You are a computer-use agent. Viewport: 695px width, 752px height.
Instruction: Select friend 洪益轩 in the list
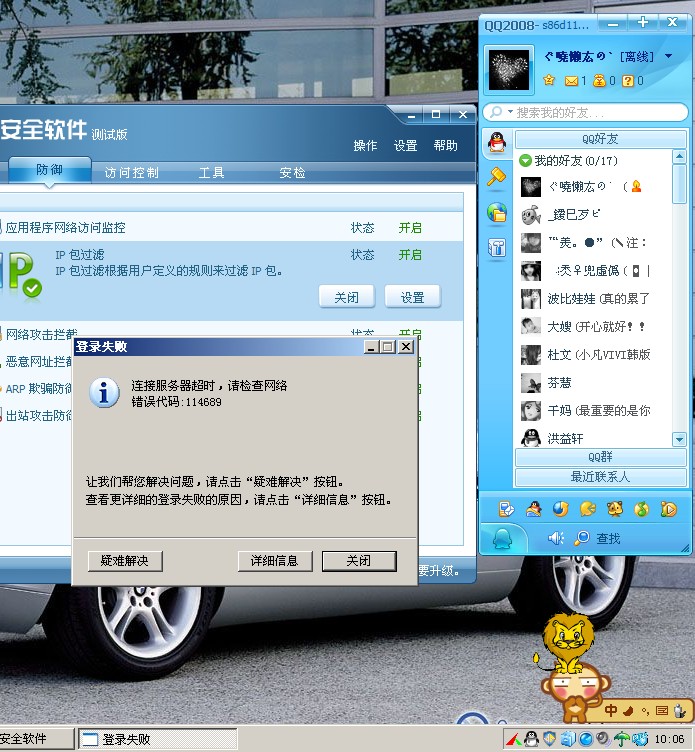594,438
